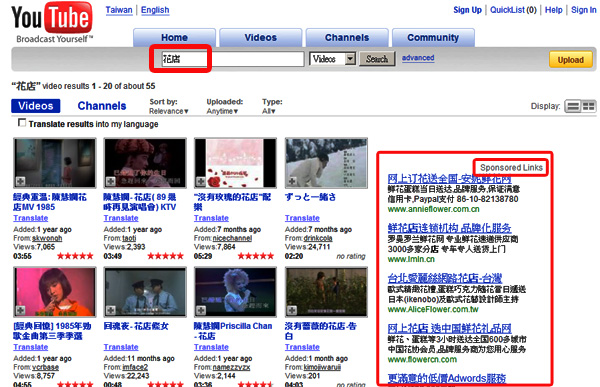Screen dimensions: 600x387
Task: Add drinkcola video to QuickList via plus icon
Action: click(292, 181)
